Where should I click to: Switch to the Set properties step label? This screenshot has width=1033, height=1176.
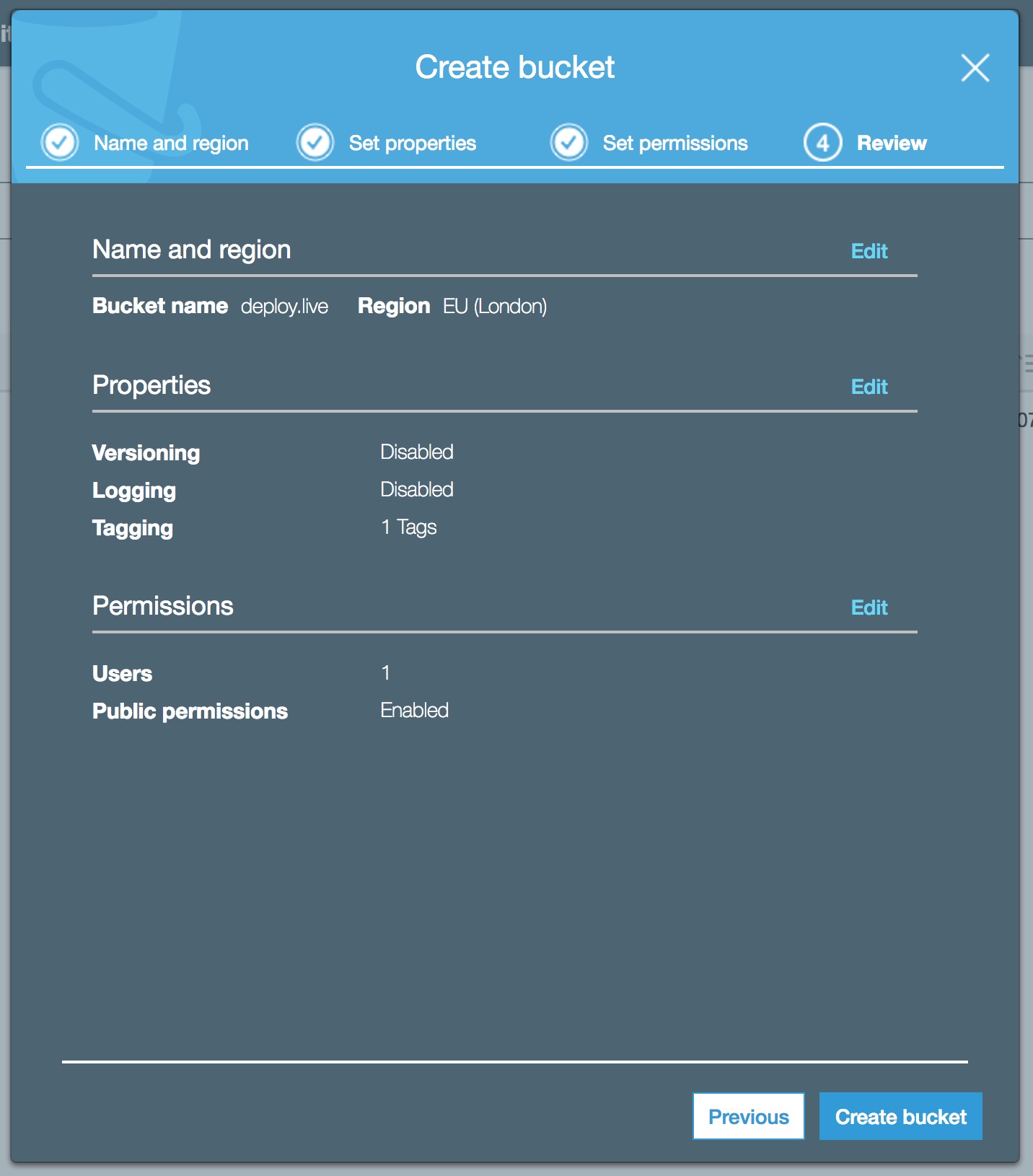pyautogui.click(x=412, y=143)
